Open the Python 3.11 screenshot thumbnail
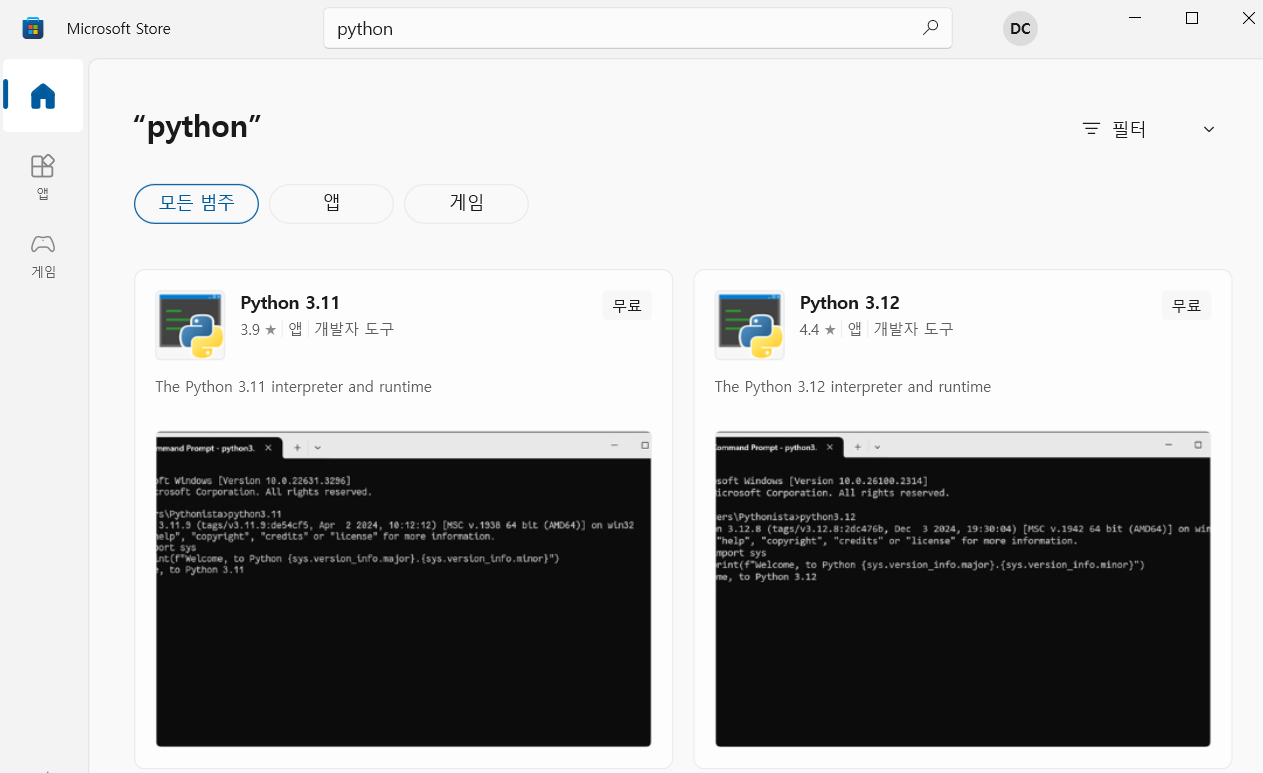The image size is (1263, 773). (403, 589)
